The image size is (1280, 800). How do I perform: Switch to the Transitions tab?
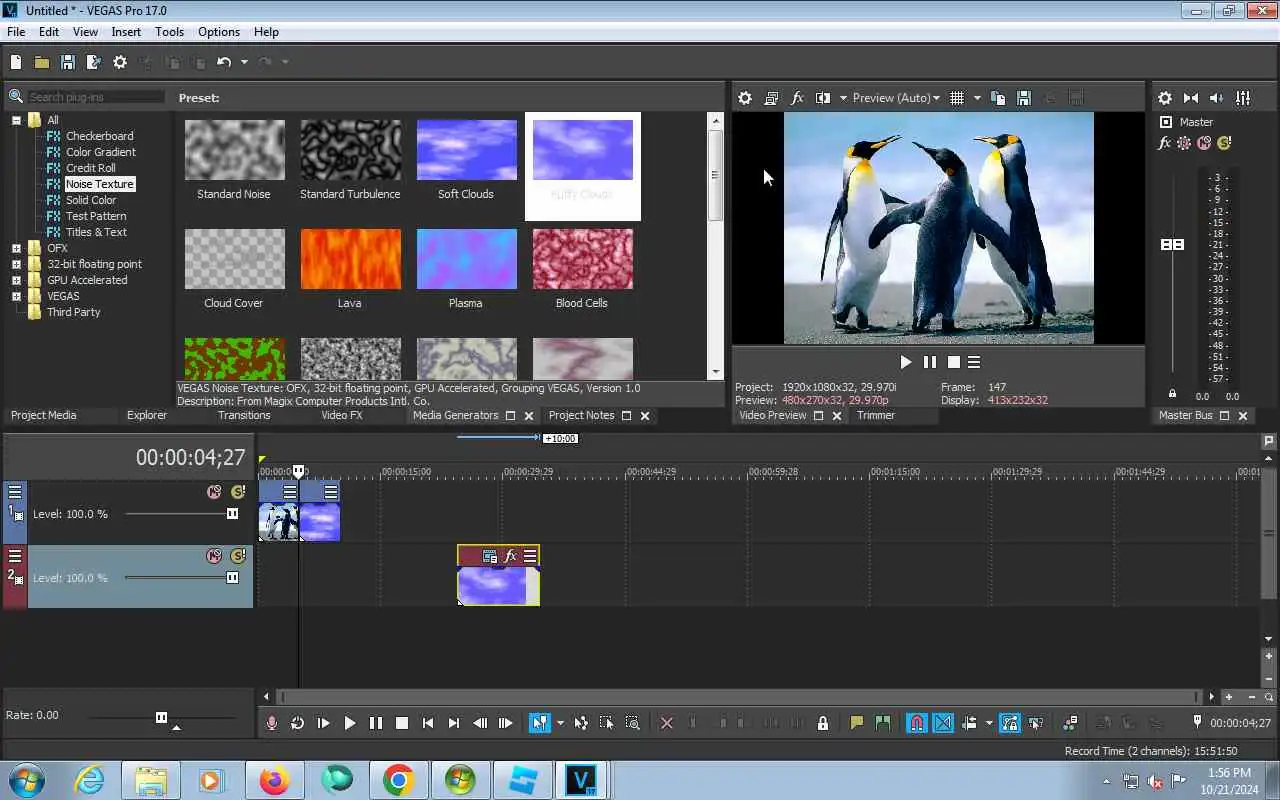point(244,415)
